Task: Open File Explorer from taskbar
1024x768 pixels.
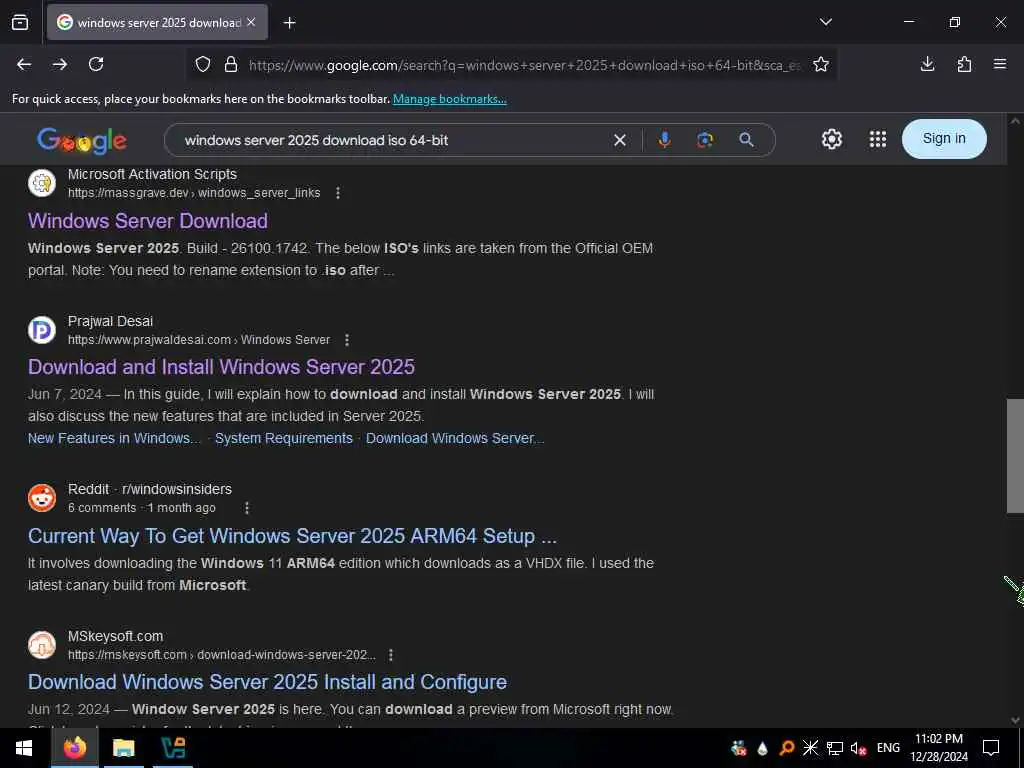Action: click(123, 748)
